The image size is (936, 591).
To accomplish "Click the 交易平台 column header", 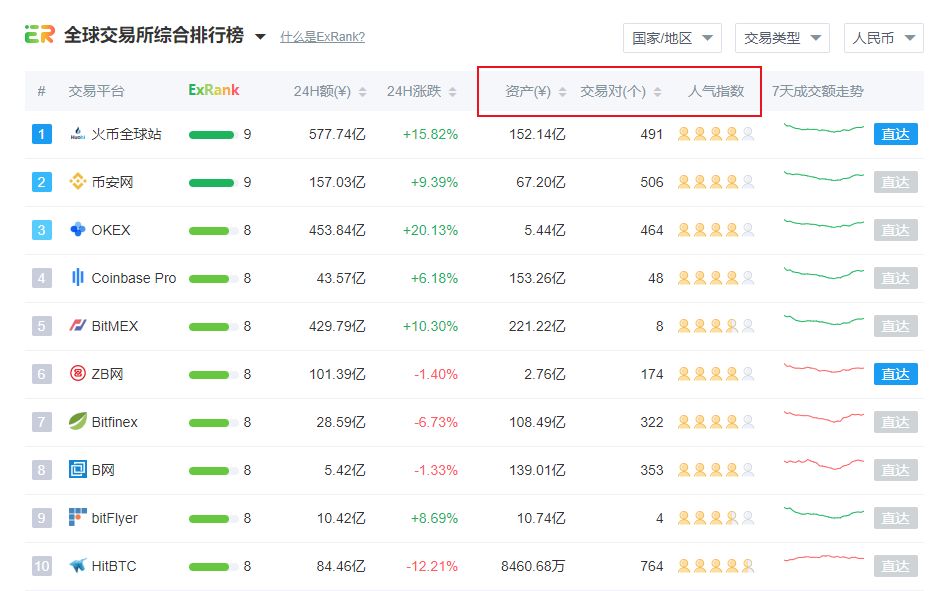I will [96, 91].
